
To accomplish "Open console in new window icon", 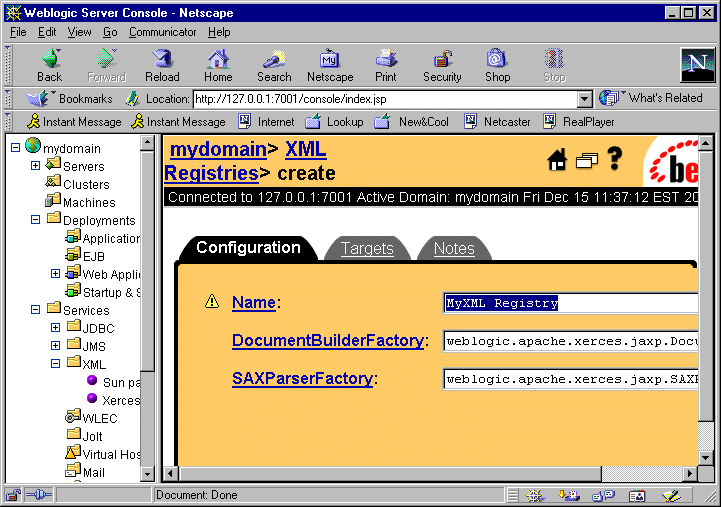I will click(x=587, y=160).
